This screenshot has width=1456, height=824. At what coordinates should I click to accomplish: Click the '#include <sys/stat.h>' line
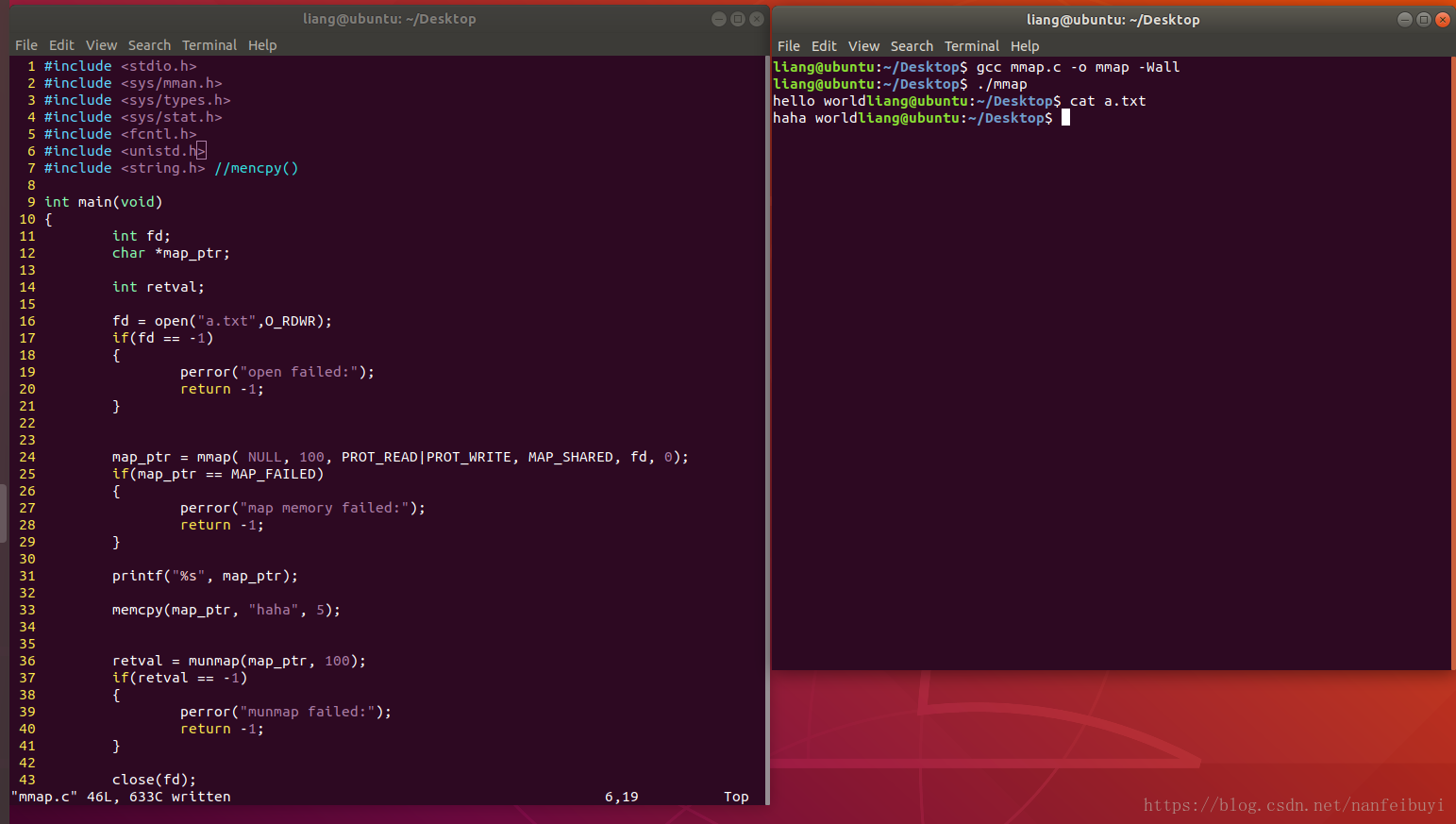tap(133, 117)
